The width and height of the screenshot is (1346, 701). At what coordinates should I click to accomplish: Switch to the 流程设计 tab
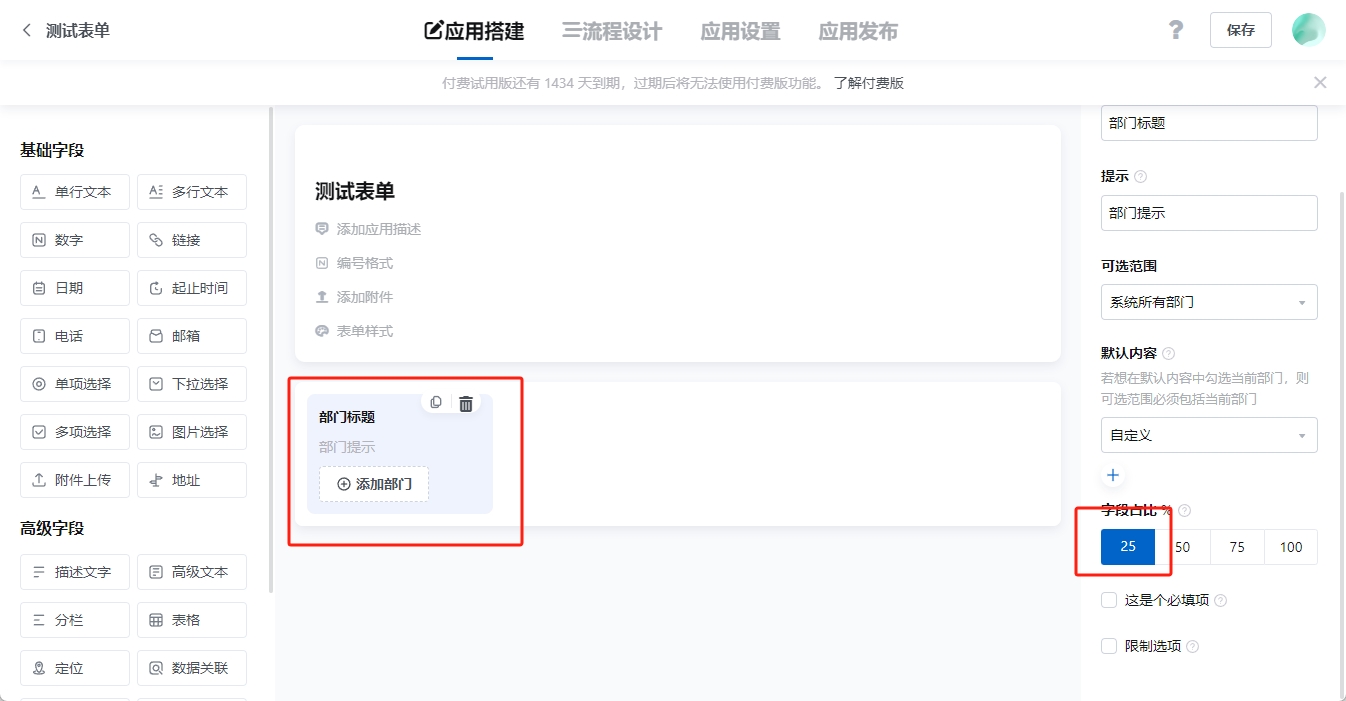click(x=612, y=31)
